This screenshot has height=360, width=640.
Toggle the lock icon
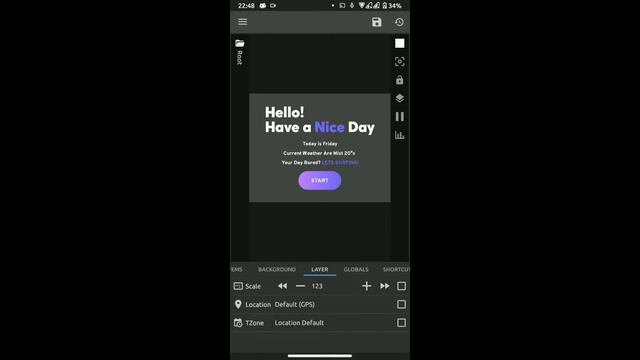coord(400,80)
